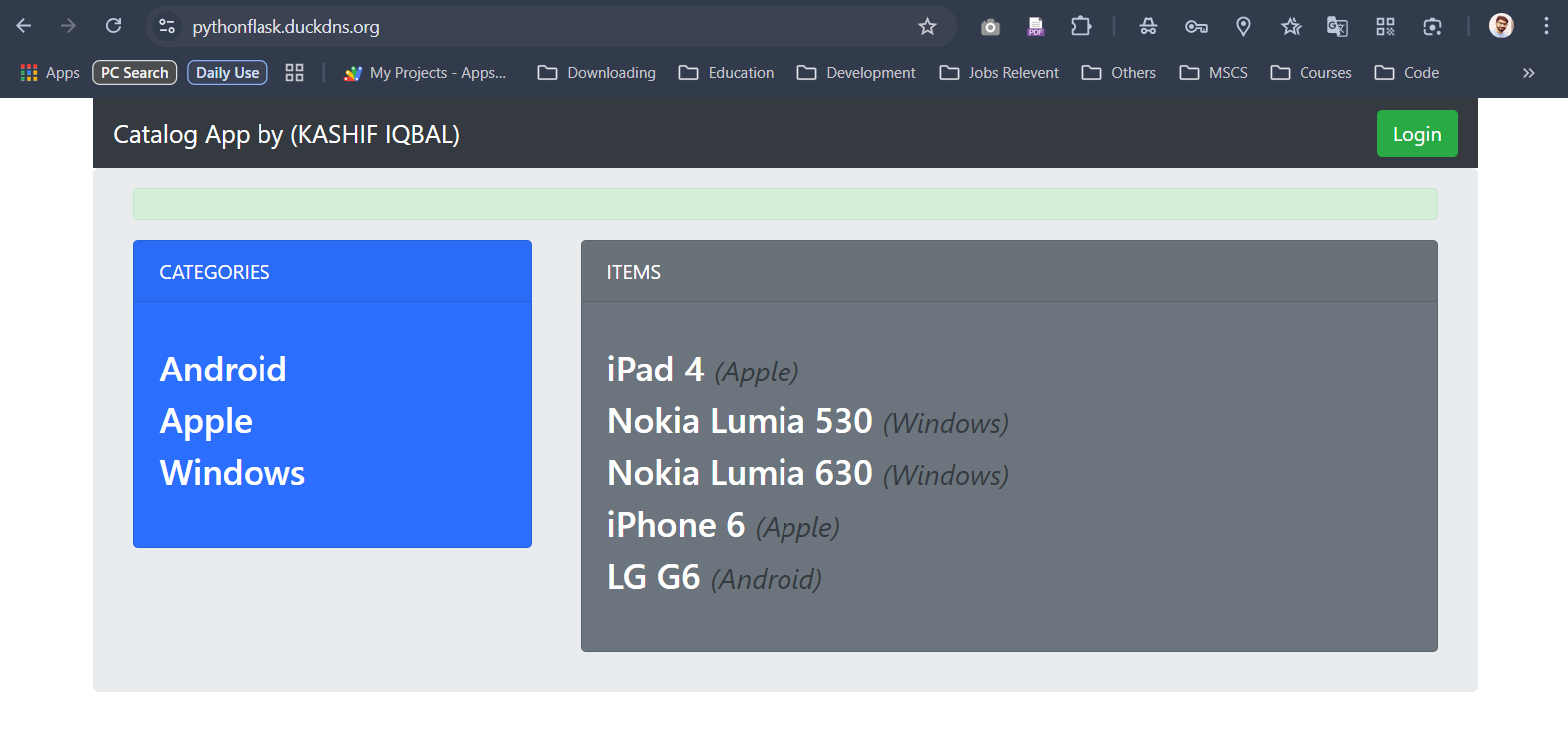The image size is (1568, 746).
Task: Open the screen capture extension icon
Action: click(1432, 27)
